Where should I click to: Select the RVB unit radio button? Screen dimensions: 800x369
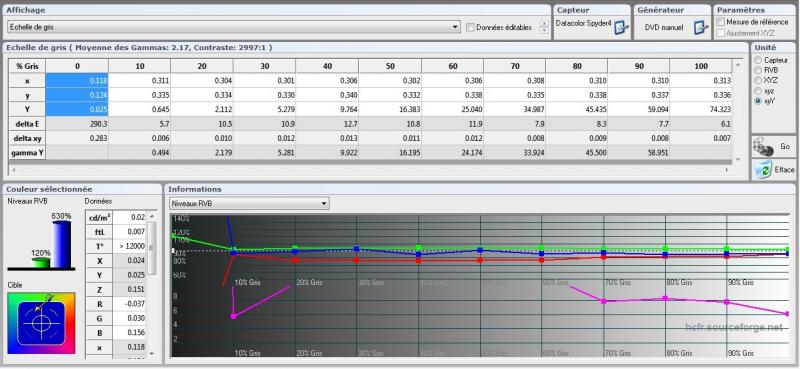(758, 70)
